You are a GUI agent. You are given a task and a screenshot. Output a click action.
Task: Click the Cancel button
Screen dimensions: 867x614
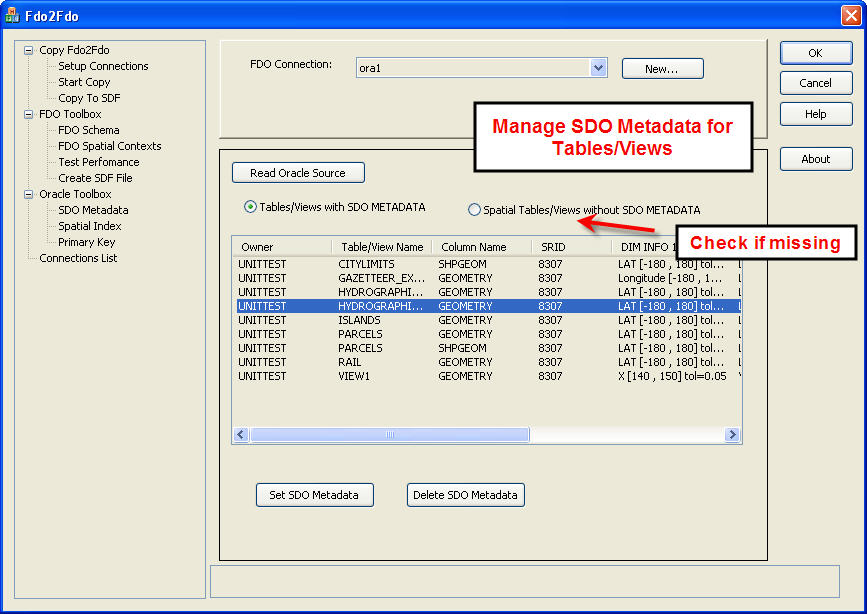[816, 83]
